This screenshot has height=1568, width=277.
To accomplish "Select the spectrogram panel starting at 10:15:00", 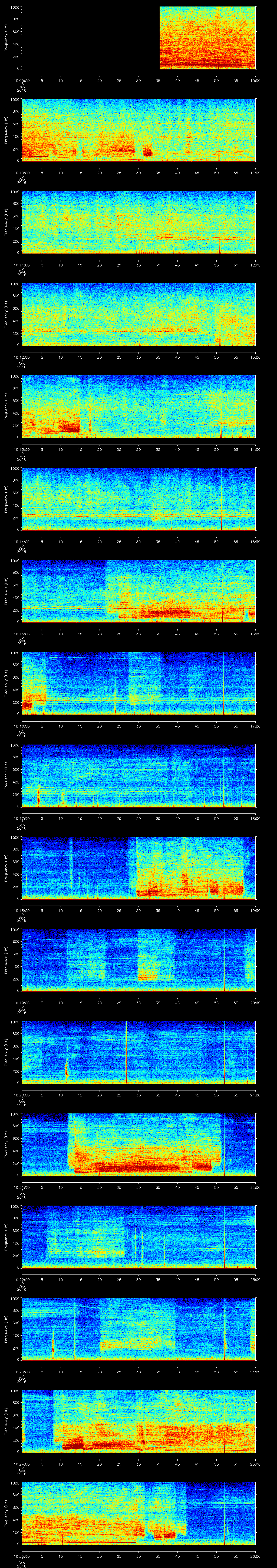I will coord(138,591).
